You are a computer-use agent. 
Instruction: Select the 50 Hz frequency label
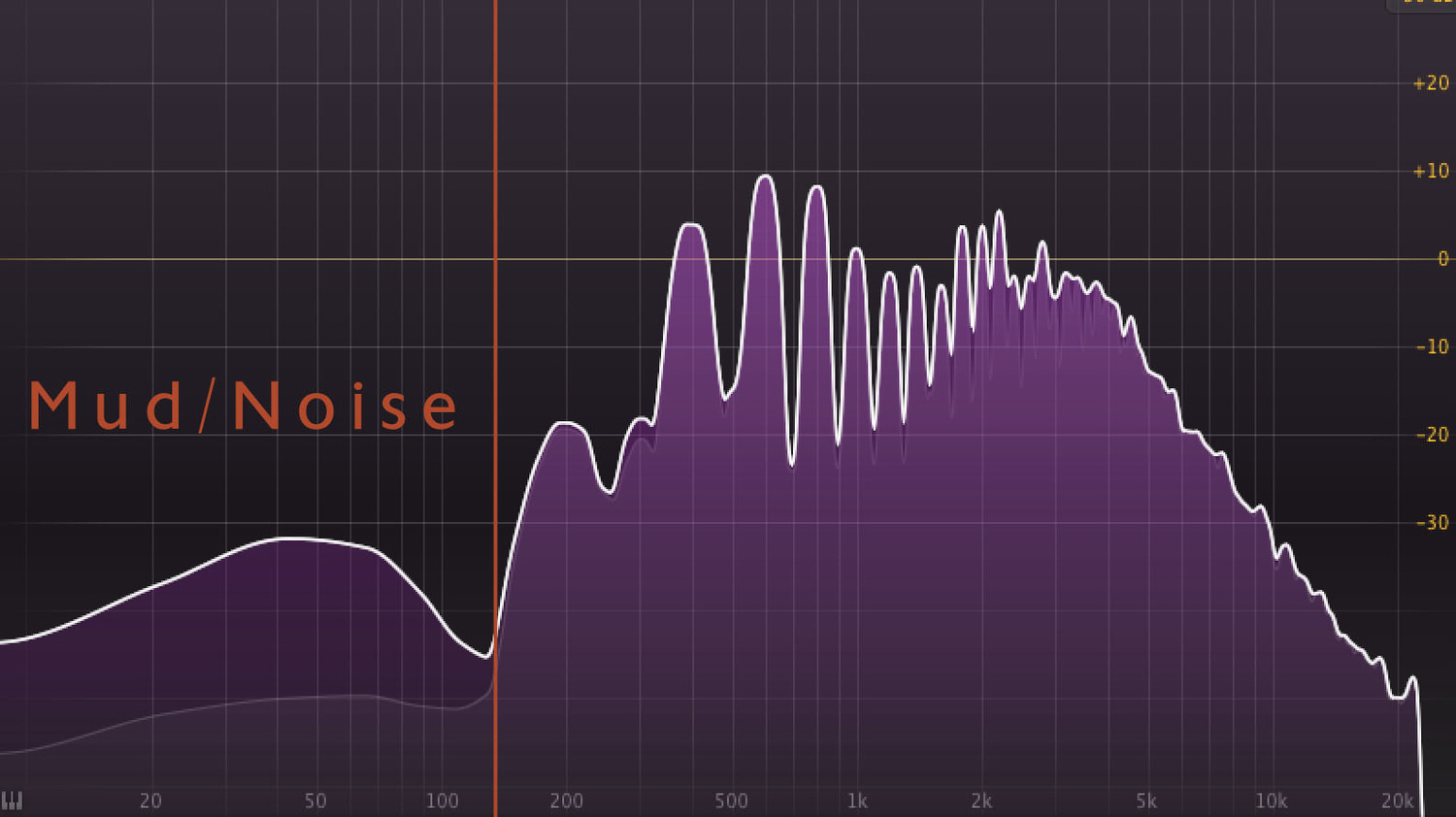pos(315,801)
